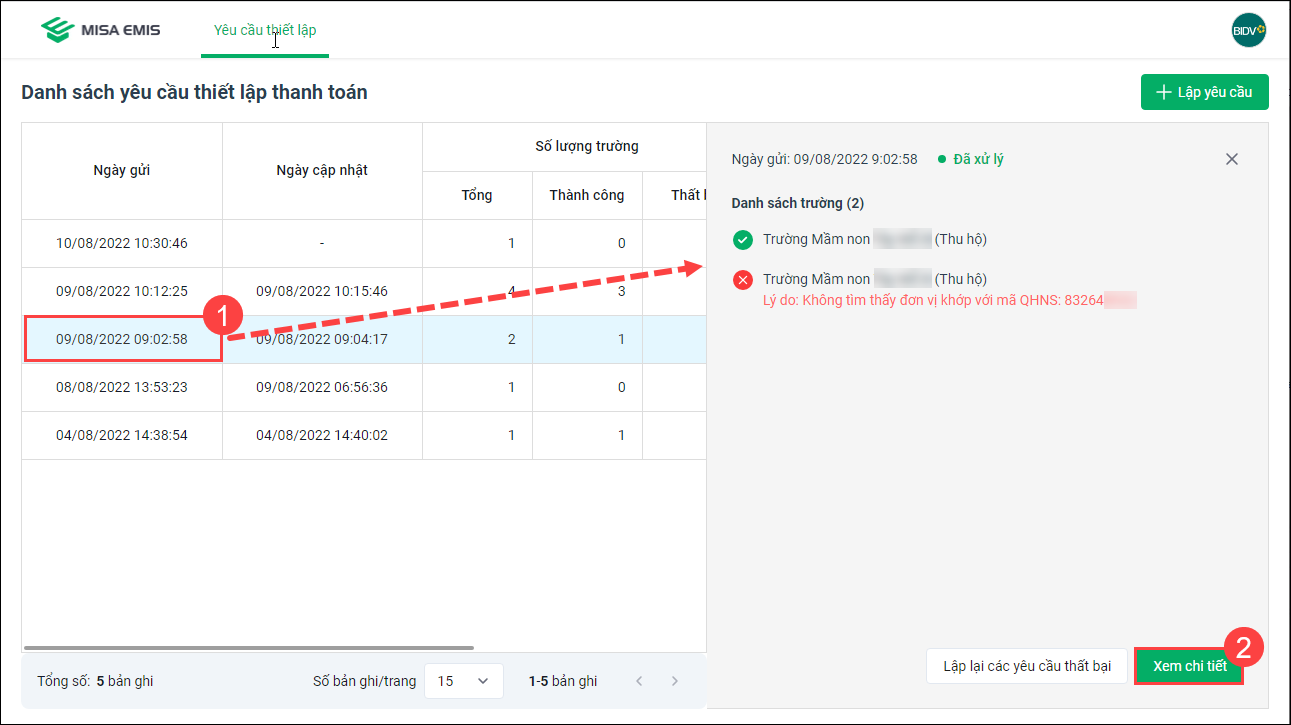This screenshot has height=725, width=1291.
Task: Click the Lập yêu cầu button
Action: click(x=1204, y=92)
